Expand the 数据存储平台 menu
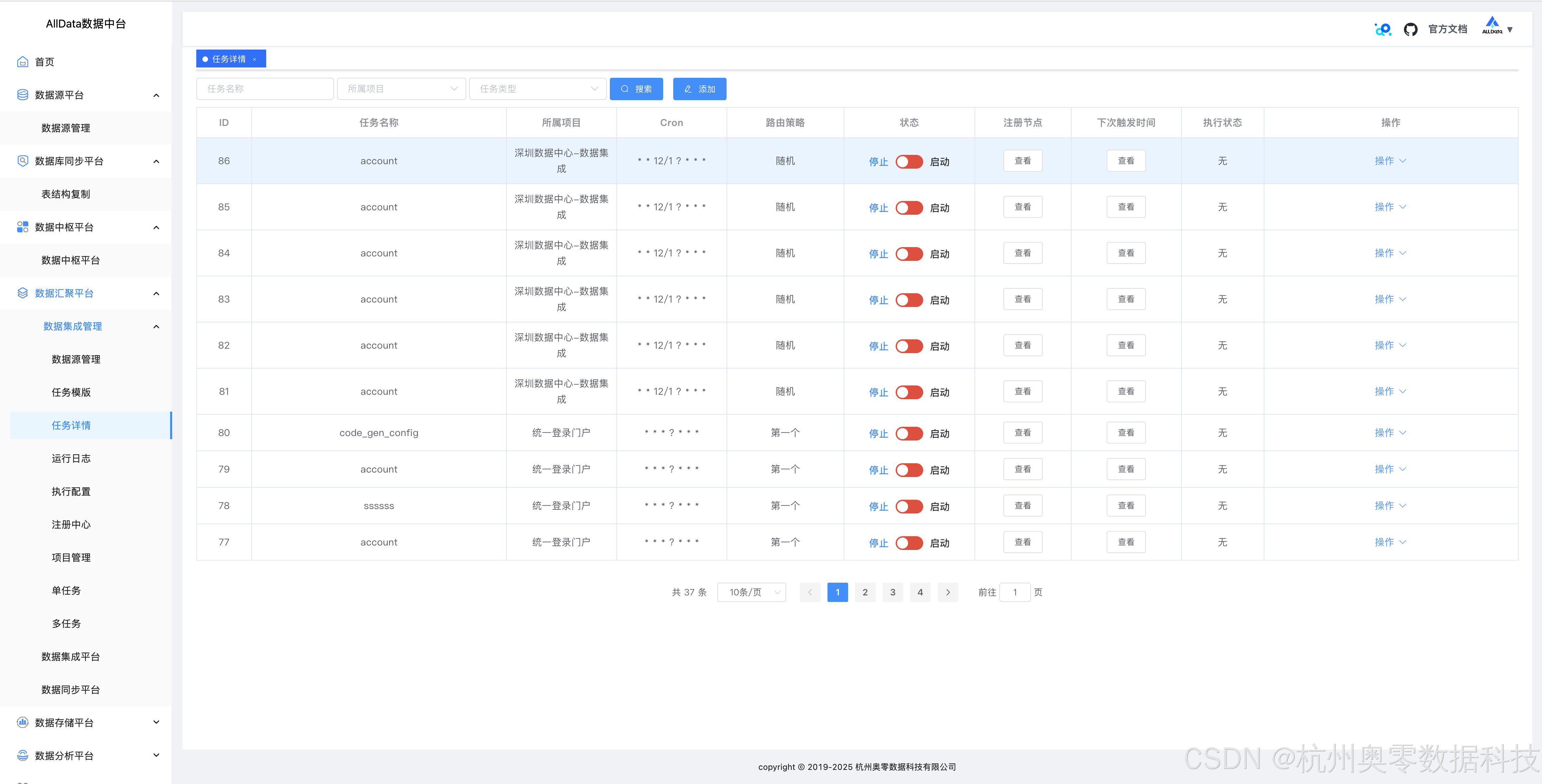This screenshot has height=784, width=1542. pyautogui.click(x=156, y=722)
